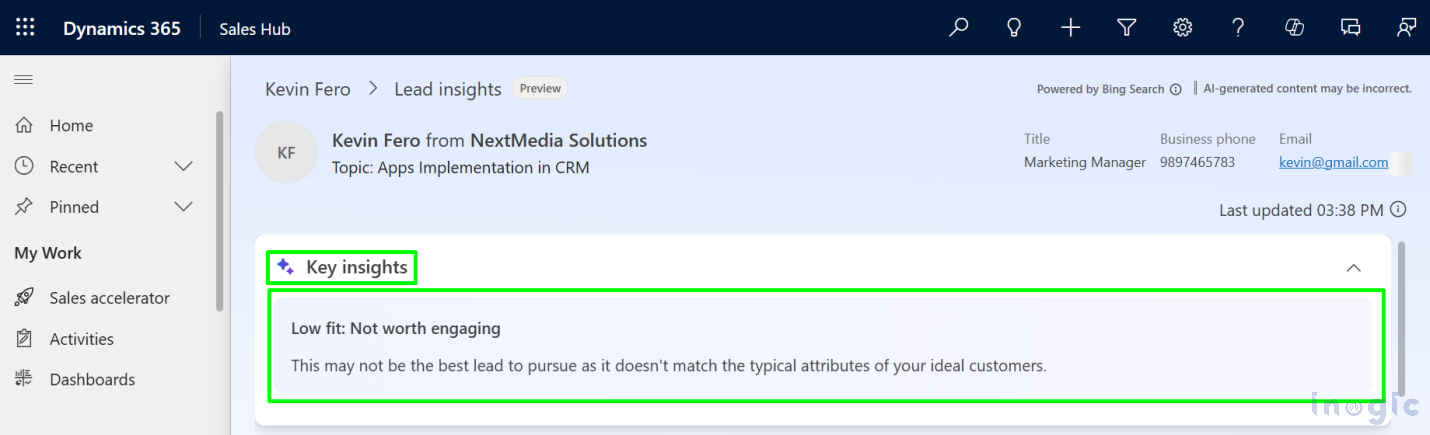Click the Marketing Manager title text
The width and height of the screenshot is (1430, 435).
[x=1085, y=162]
